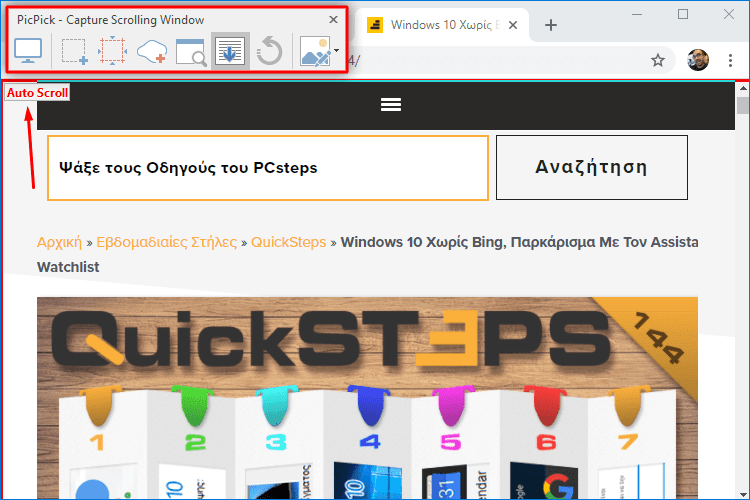The height and width of the screenshot is (500, 750).
Task: Bookmark this page with the star icon
Action: (658, 60)
